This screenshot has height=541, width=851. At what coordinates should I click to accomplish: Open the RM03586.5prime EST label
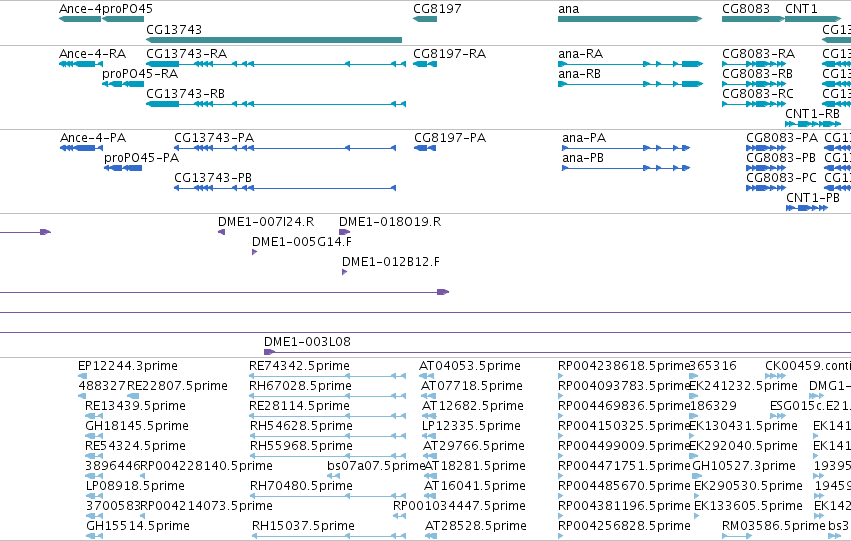point(773,526)
